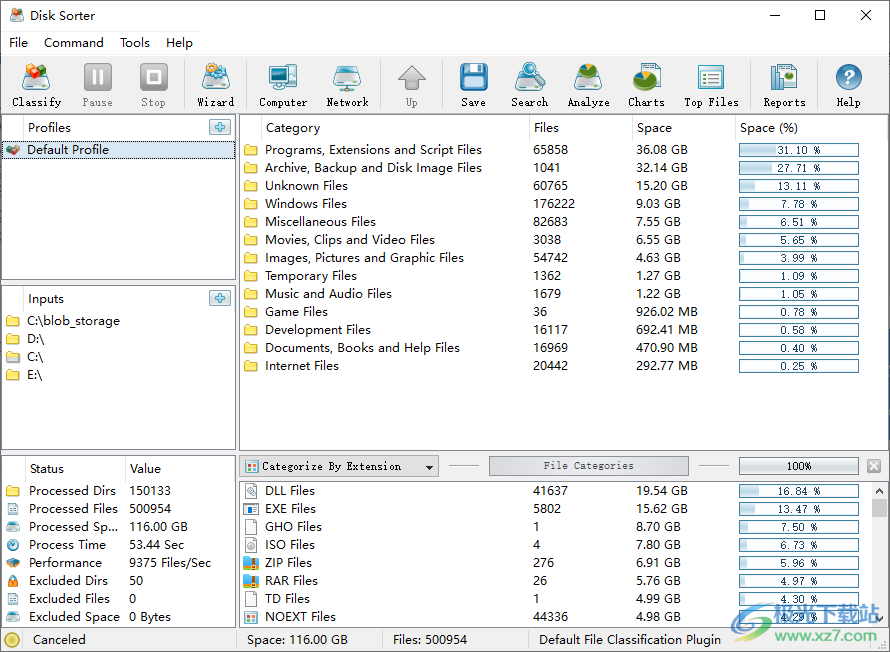This screenshot has height=652, width=890.
Task: Sort by the Category column header
Action: tap(395, 128)
